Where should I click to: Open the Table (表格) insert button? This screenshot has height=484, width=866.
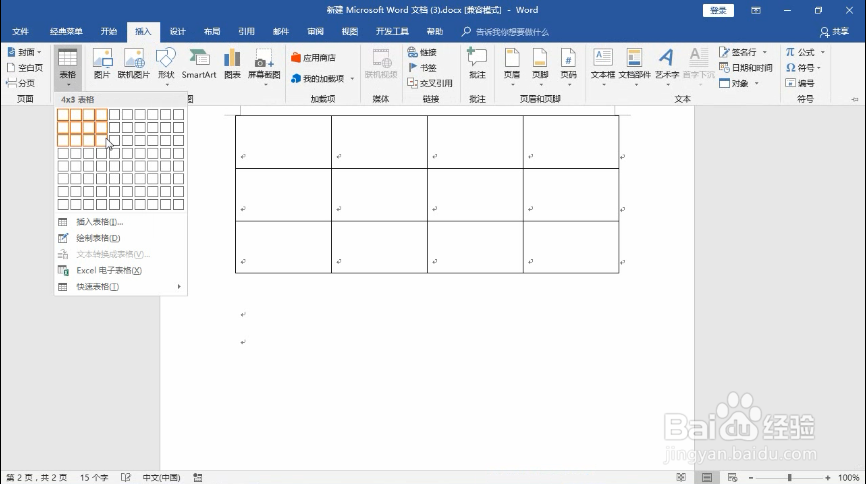[x=68, y=66]
